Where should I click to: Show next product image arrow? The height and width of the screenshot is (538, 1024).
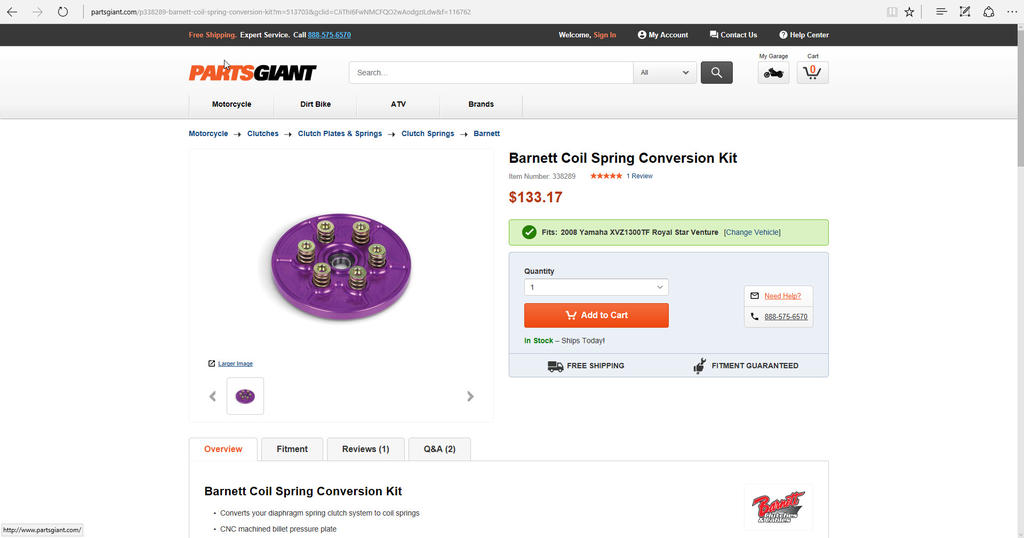click(x=470, y=397)
